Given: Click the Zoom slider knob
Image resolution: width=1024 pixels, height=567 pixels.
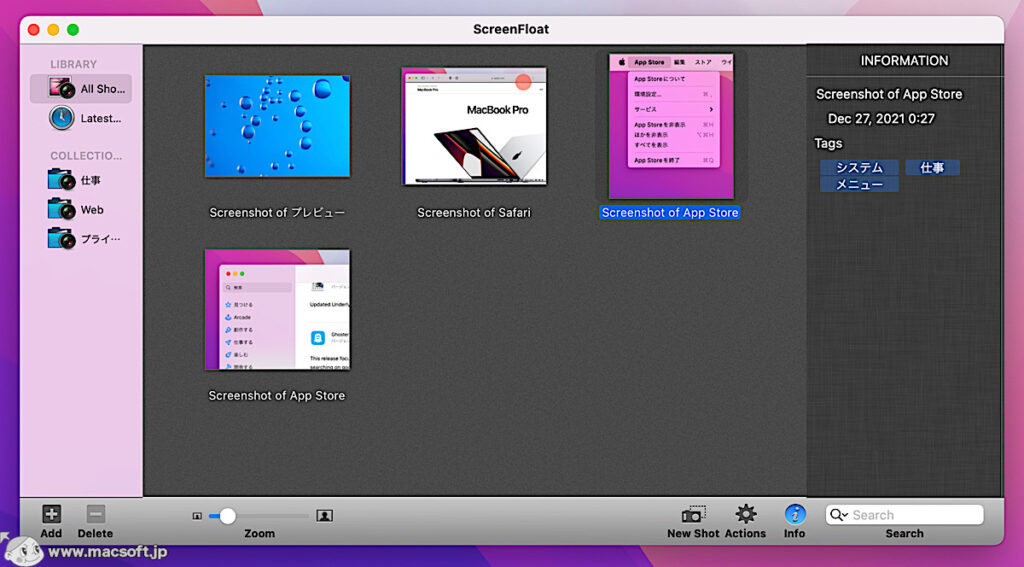Looking at the screenshot, I should click(x=227, y=516).
